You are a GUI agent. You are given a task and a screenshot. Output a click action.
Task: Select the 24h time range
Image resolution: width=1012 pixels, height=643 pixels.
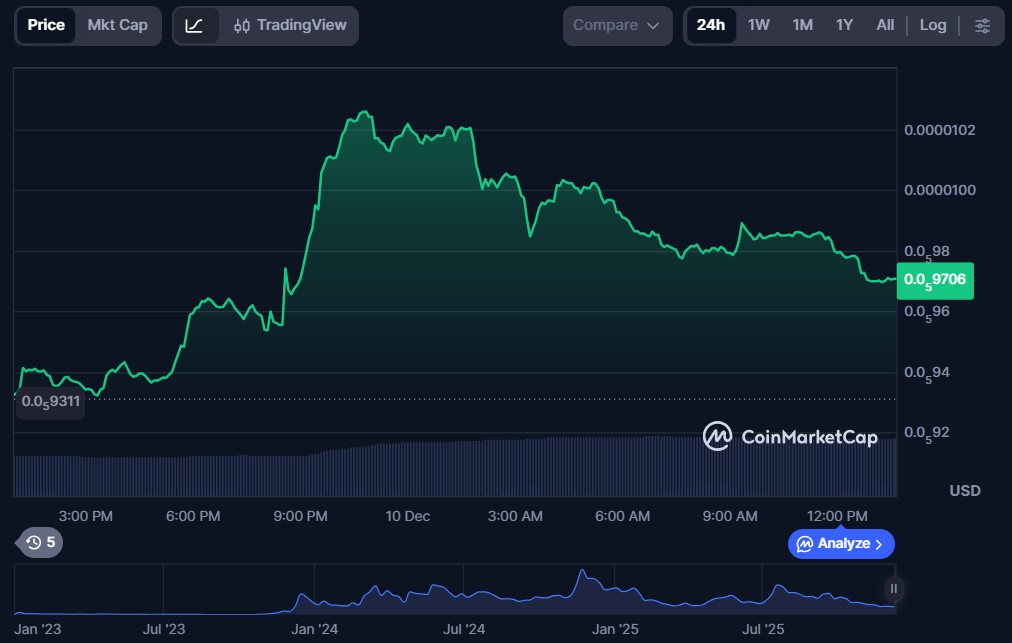coord(710,25)
